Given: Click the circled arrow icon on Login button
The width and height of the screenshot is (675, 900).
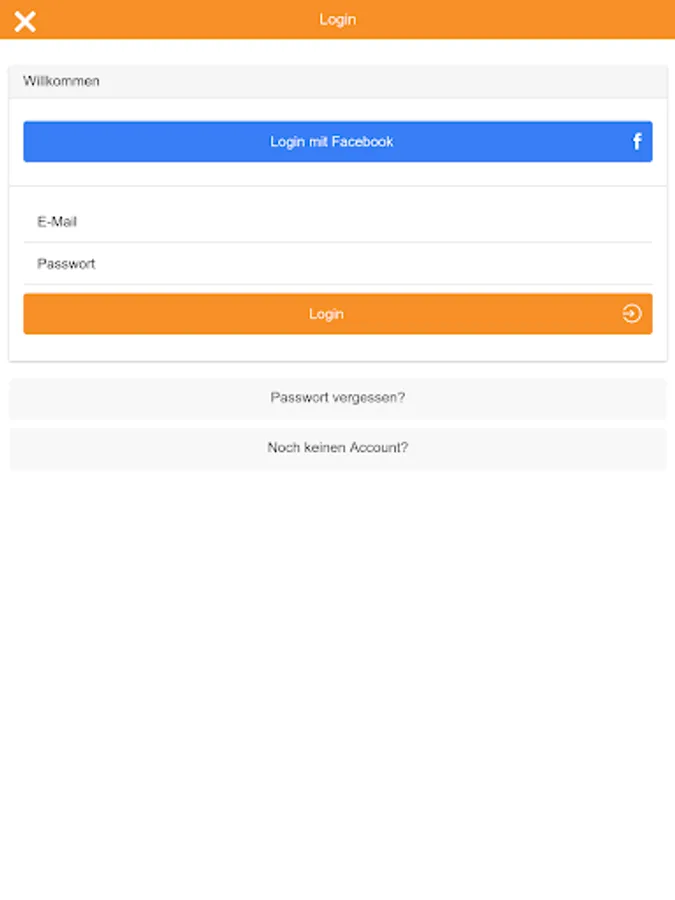Looking at the screenshot, I should [631, 314].
